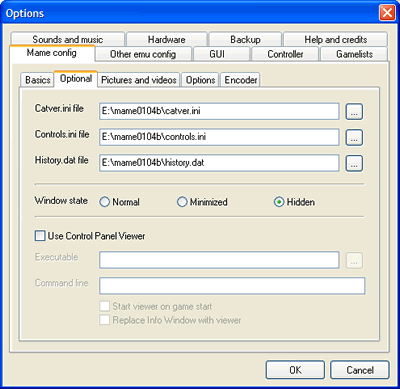Browse for the History.dat file
400x389 pixels.
(354, 163)
